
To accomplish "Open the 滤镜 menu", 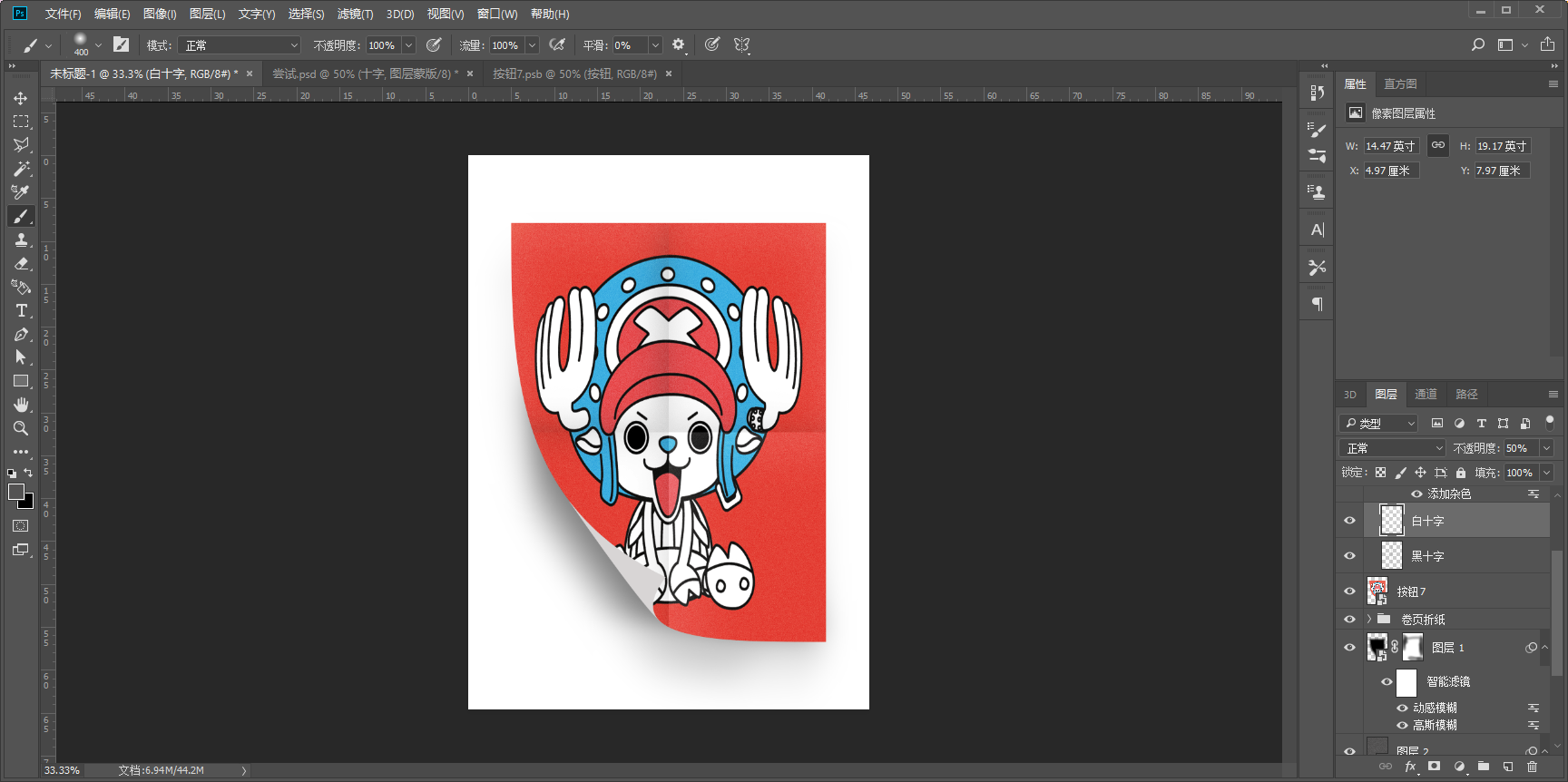I will coord(355,14).
